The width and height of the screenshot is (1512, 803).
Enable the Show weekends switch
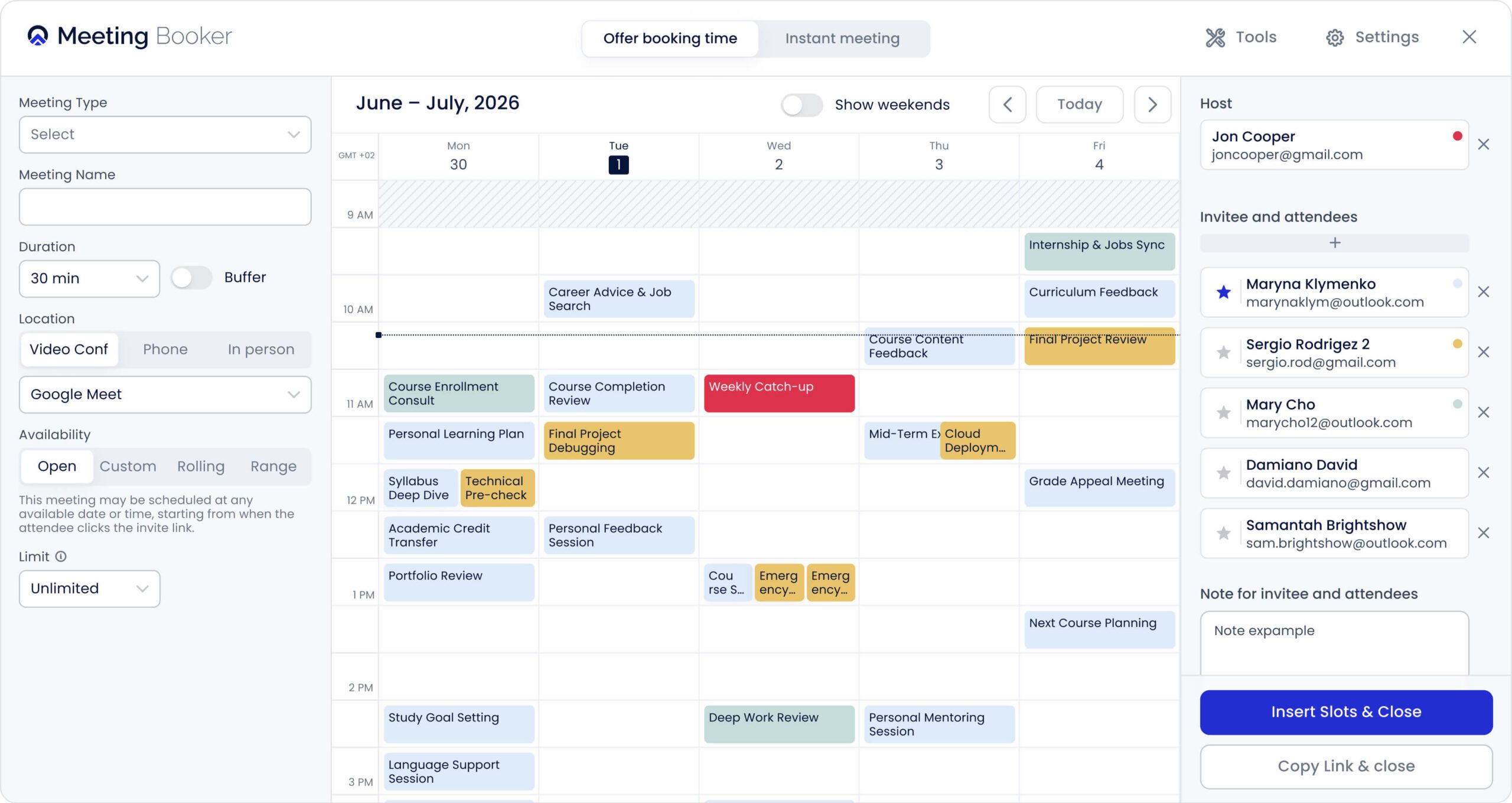coord(801,105)
